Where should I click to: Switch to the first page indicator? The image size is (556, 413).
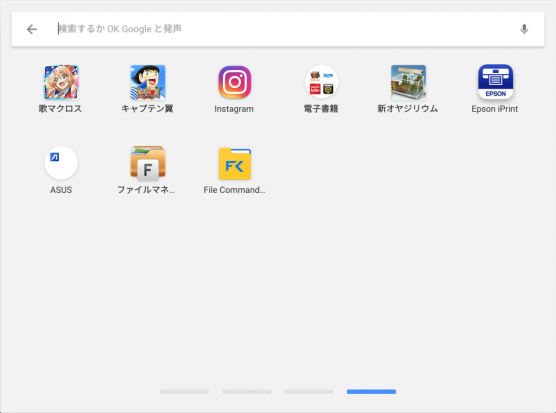(184, 392)
